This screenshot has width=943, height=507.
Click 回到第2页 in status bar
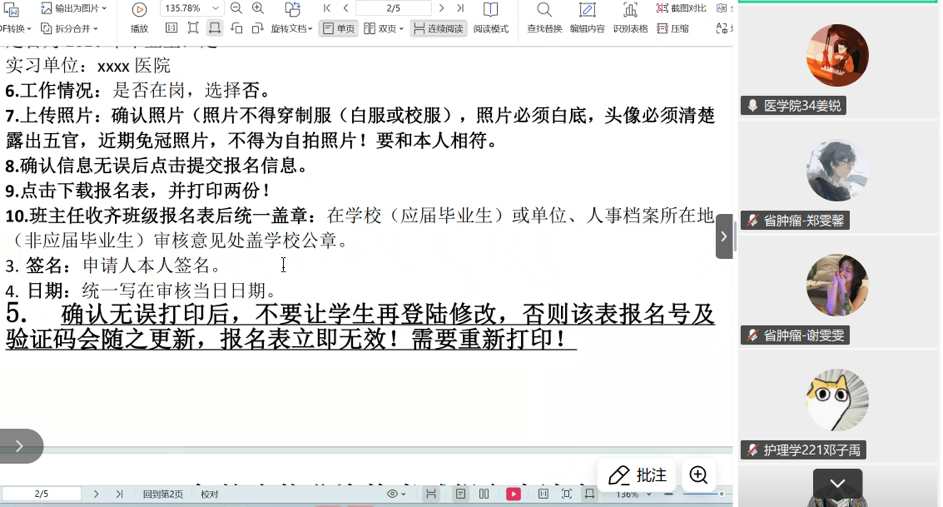click(x=162, y=494)
